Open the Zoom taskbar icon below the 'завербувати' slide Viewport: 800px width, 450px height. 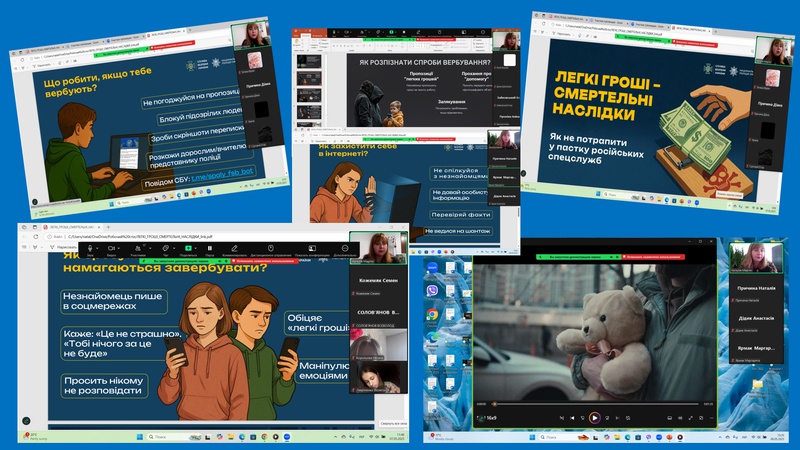coord(287,437)
